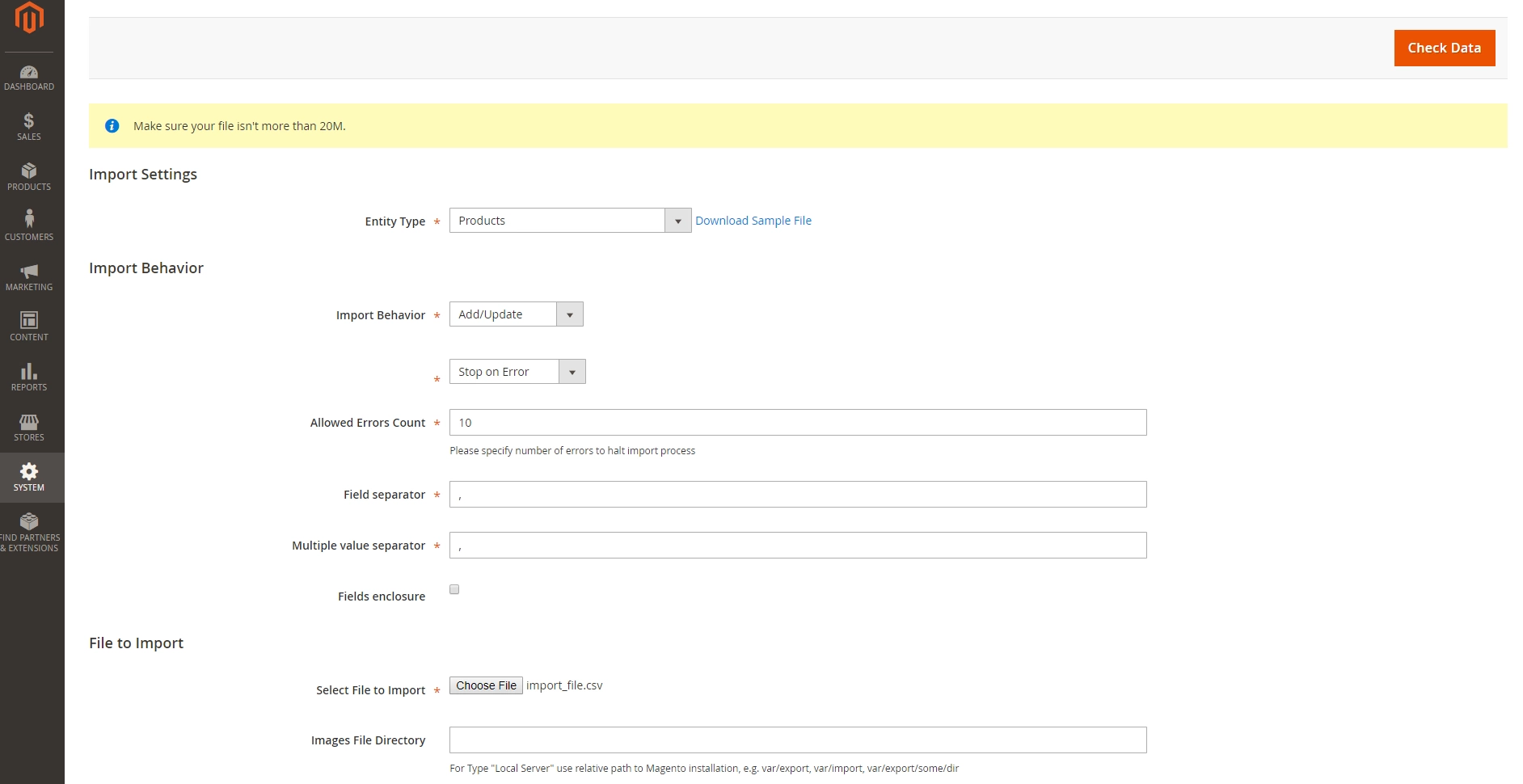Click the Choose File button
The image size is (1523, 784).
click(x=486, y=685)
